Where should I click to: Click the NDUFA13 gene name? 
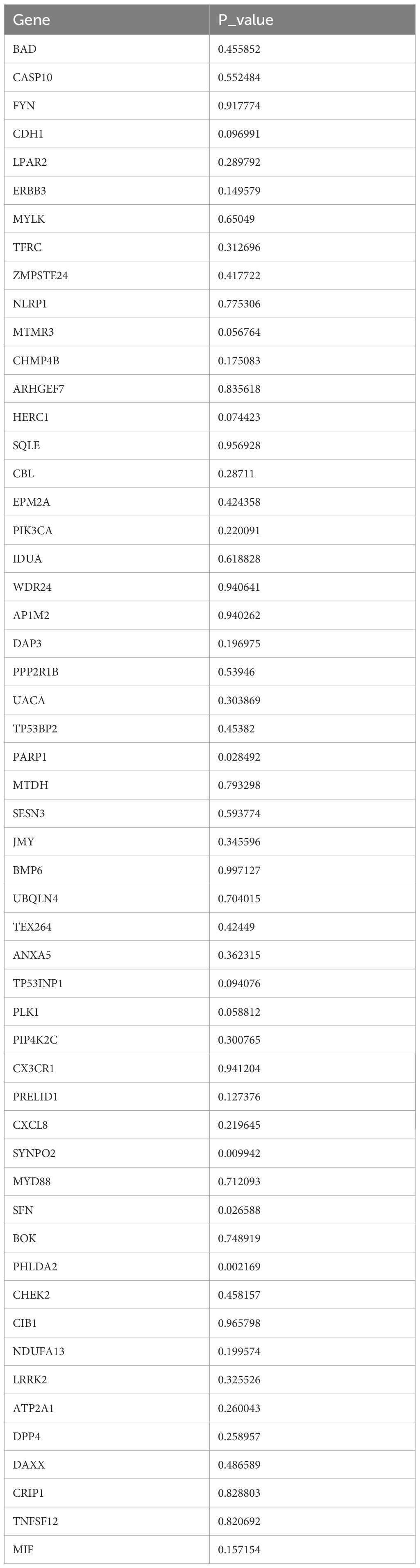[39, 1351]
